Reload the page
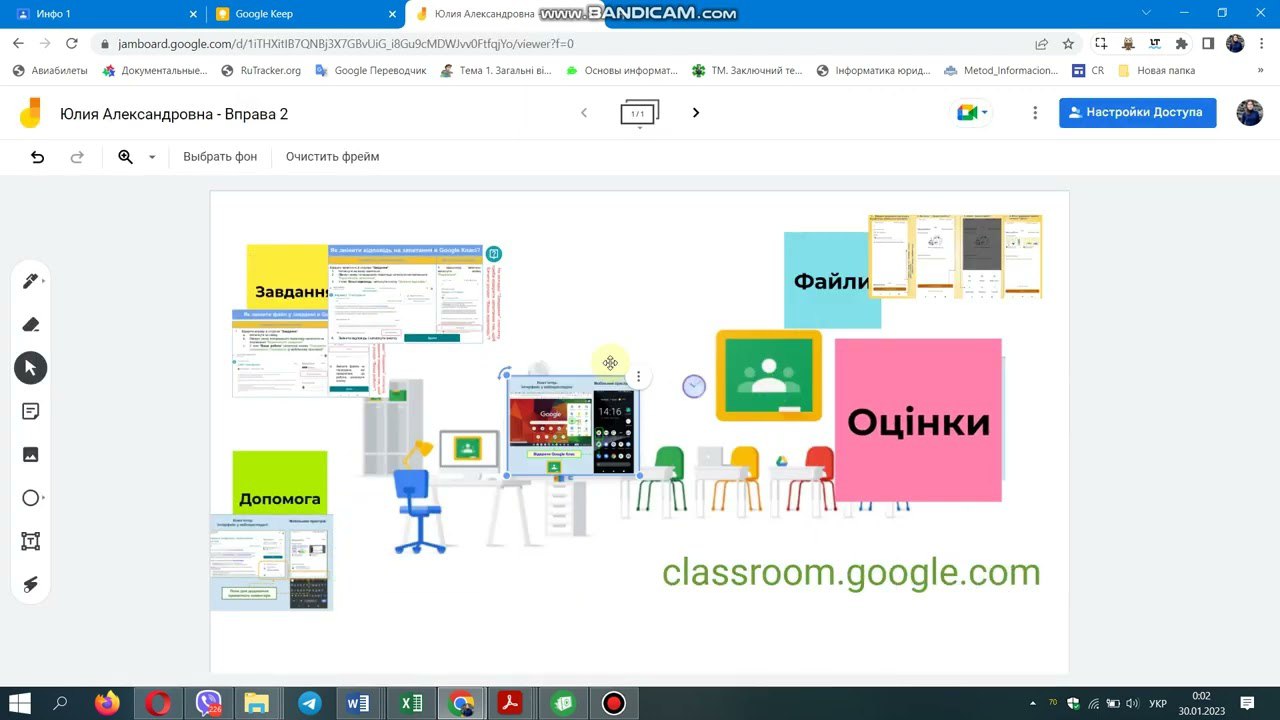Screen dimensions: 1280x720 (x=72, y=43)
